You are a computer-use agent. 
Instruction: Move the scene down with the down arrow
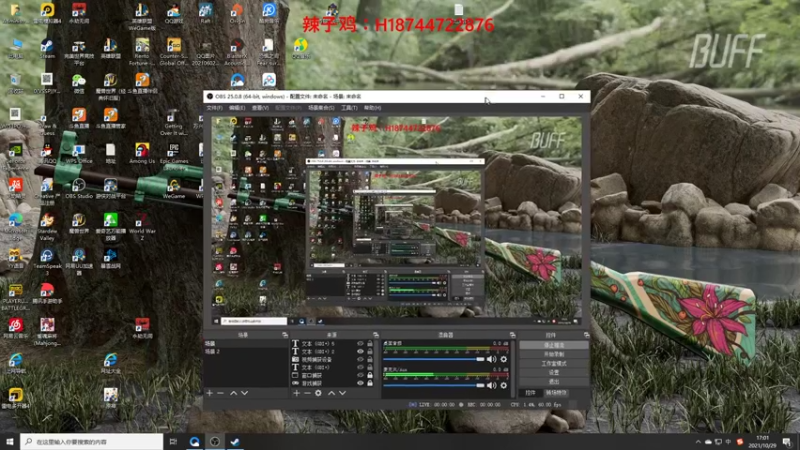pyautogui.click(x=244, y=393)
